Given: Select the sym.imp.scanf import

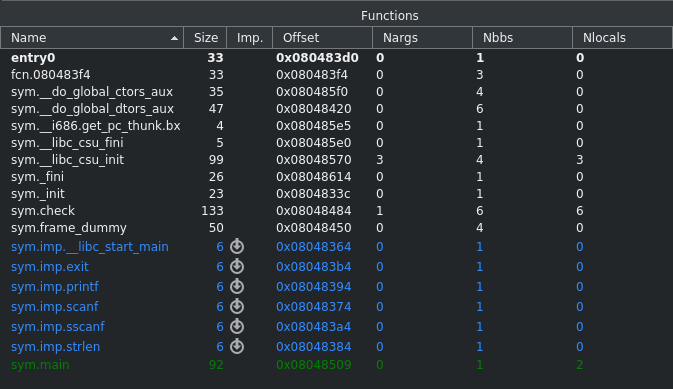Looking at the screenshot, I should point(55,307).
